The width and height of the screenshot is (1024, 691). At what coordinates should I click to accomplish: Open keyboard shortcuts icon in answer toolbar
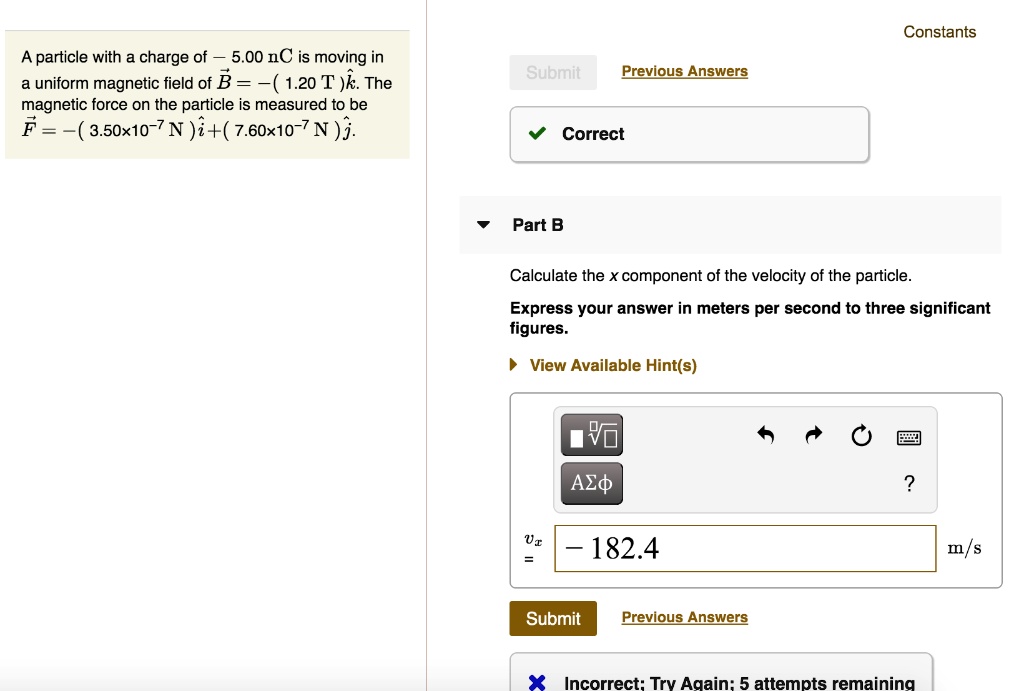click(908, 437)
